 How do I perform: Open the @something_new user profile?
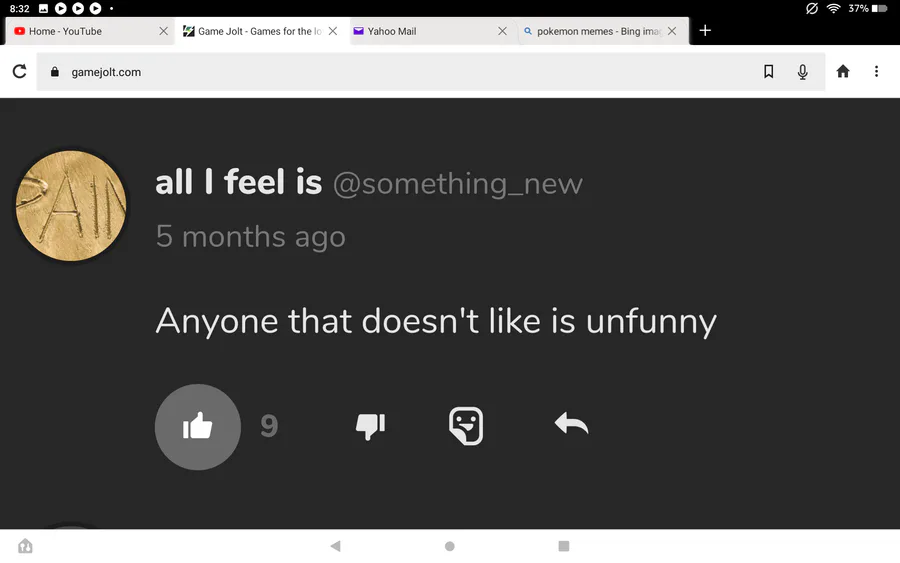[457, 183]
